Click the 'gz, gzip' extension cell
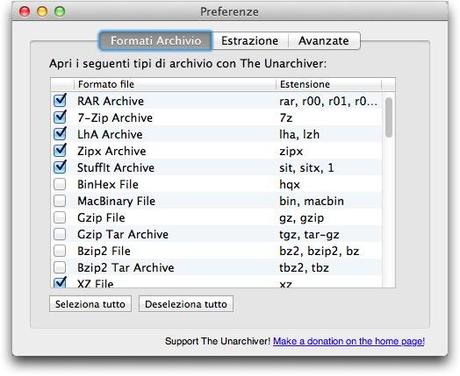 pyautogui.click(x=302, y=218)
